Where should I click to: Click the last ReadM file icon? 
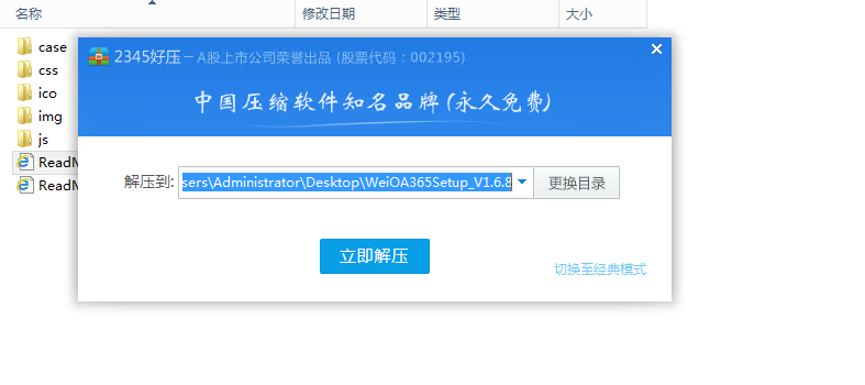(x=24, y=185)
